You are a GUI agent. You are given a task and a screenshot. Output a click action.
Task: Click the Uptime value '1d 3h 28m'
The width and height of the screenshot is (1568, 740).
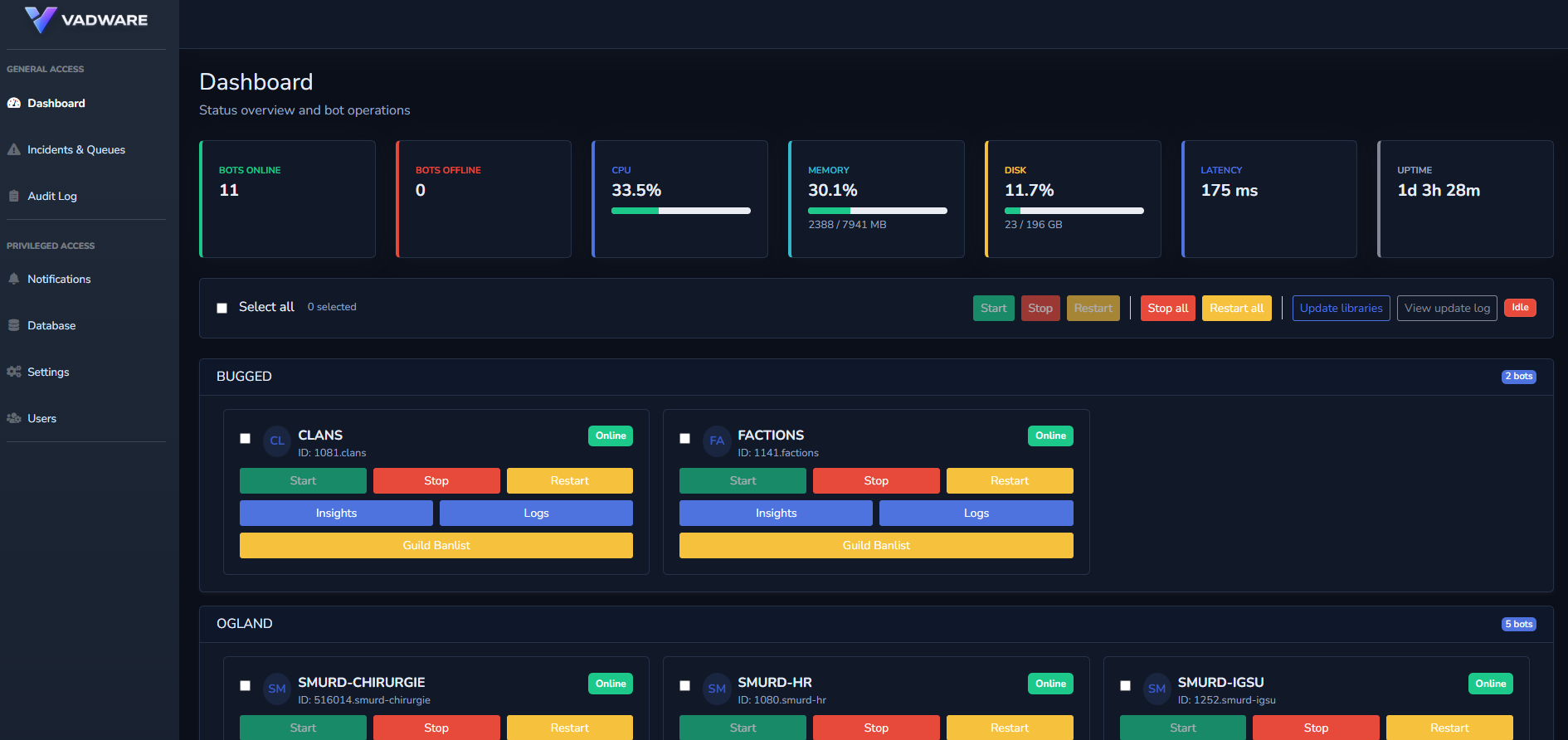(x=1439, y=190)
